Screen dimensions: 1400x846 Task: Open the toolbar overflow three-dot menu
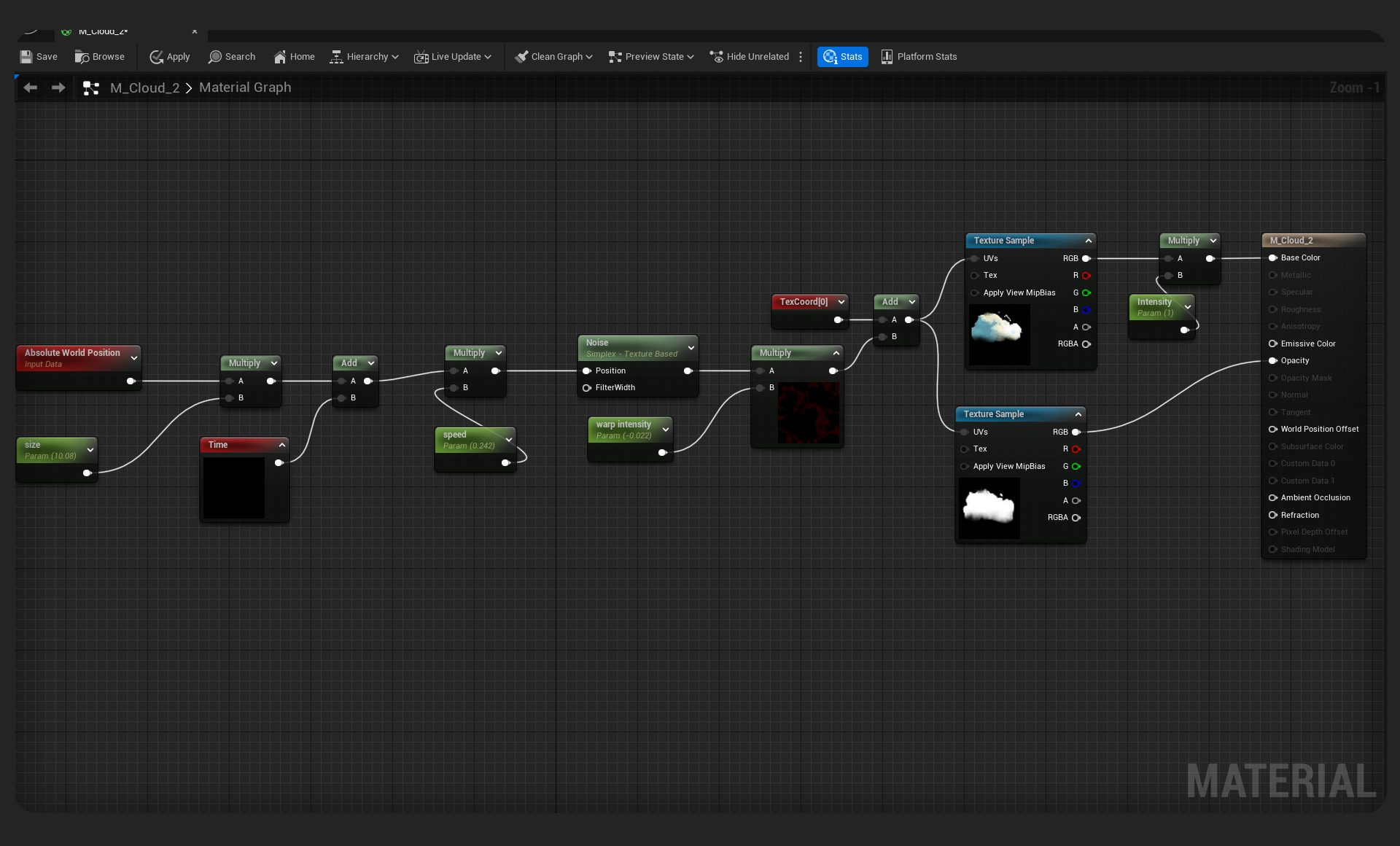coord(801,57)
